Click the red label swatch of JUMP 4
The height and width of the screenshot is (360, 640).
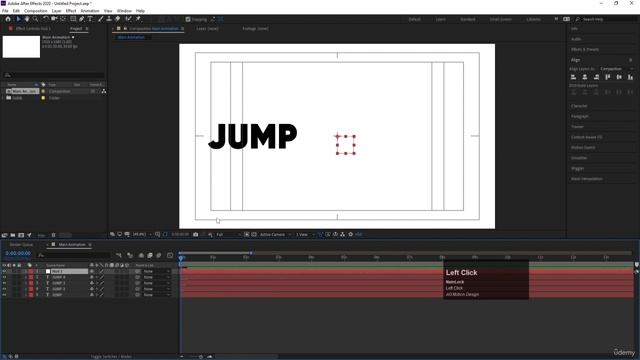(31, 277)
